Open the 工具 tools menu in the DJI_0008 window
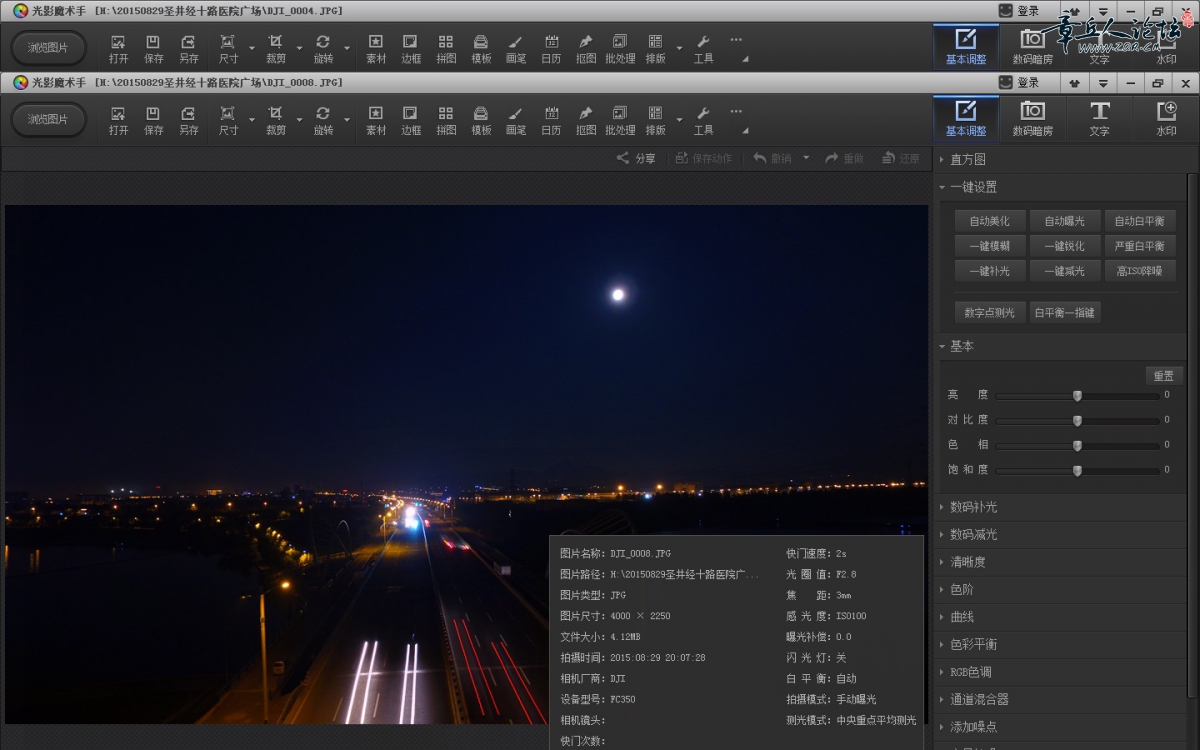The image size is (1200, 750). (703, 120)
